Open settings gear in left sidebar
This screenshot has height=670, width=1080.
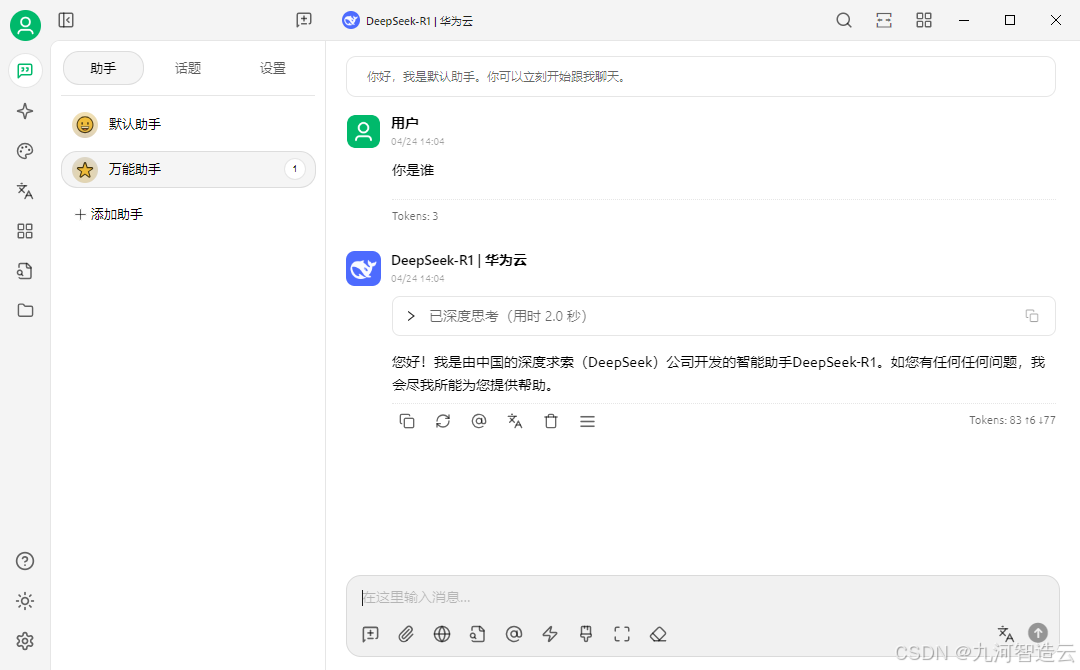[25, 641]
